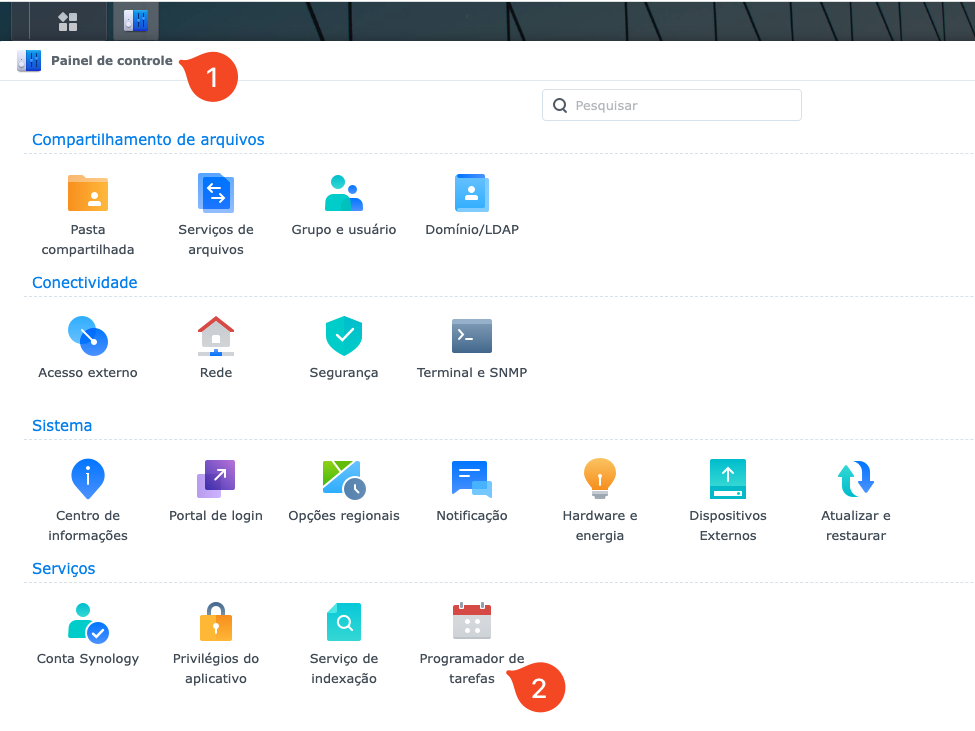975x731 pixels.
Task: Open Privilégios do aplicativo
Action: [x=216, y=623]
